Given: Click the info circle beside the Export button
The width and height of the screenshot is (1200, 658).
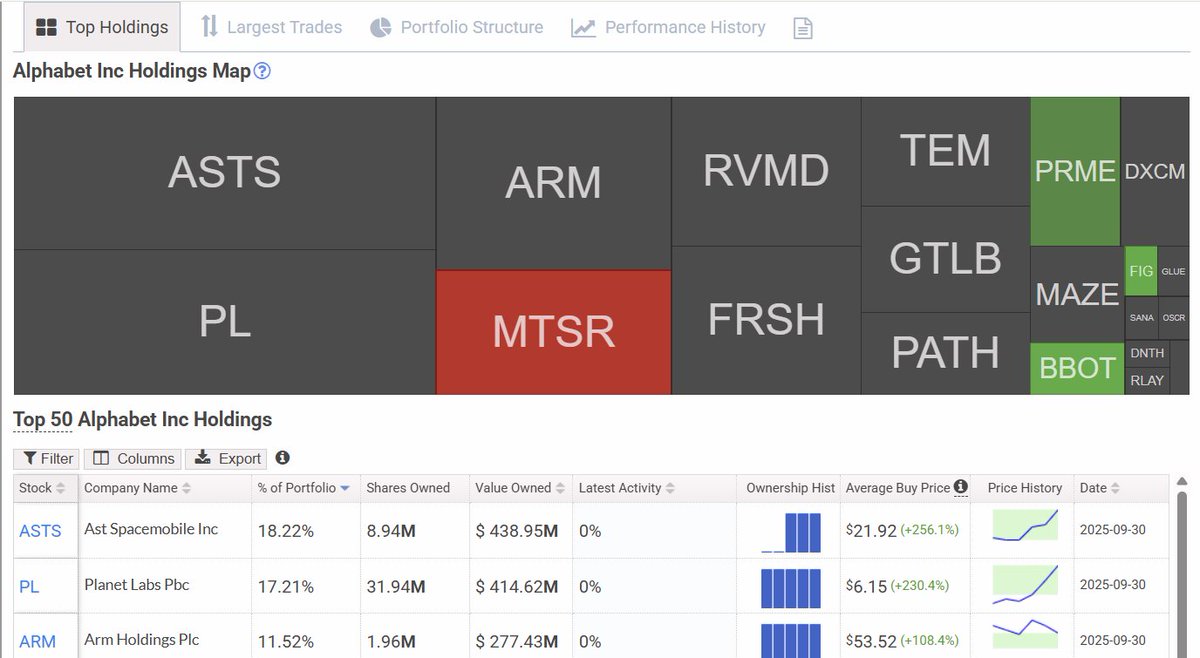Looking at the screenshot, I should pos(282,458).
